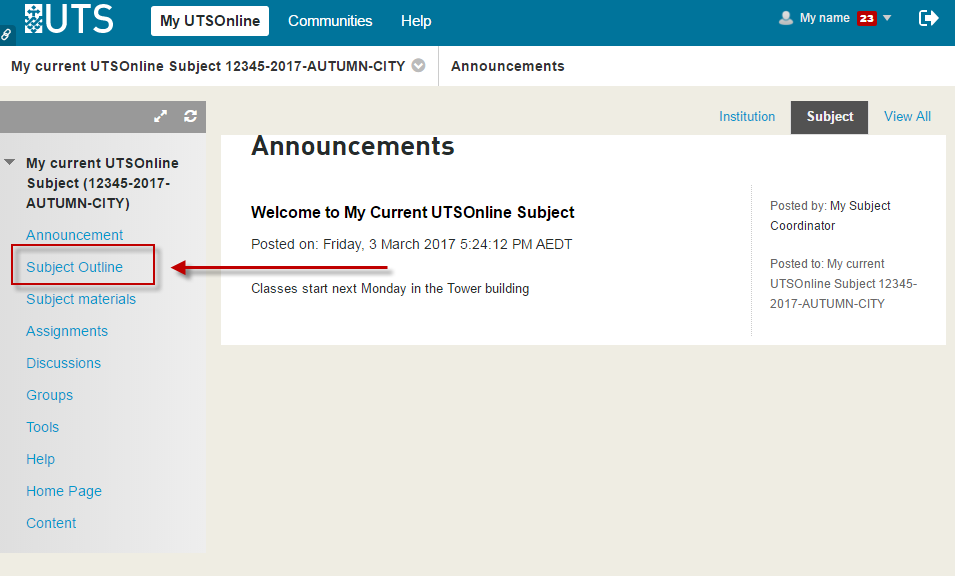This screenshot has width=955, height=576.
Task: Click the link icon at the top-left edge
Action: point(6,35)
